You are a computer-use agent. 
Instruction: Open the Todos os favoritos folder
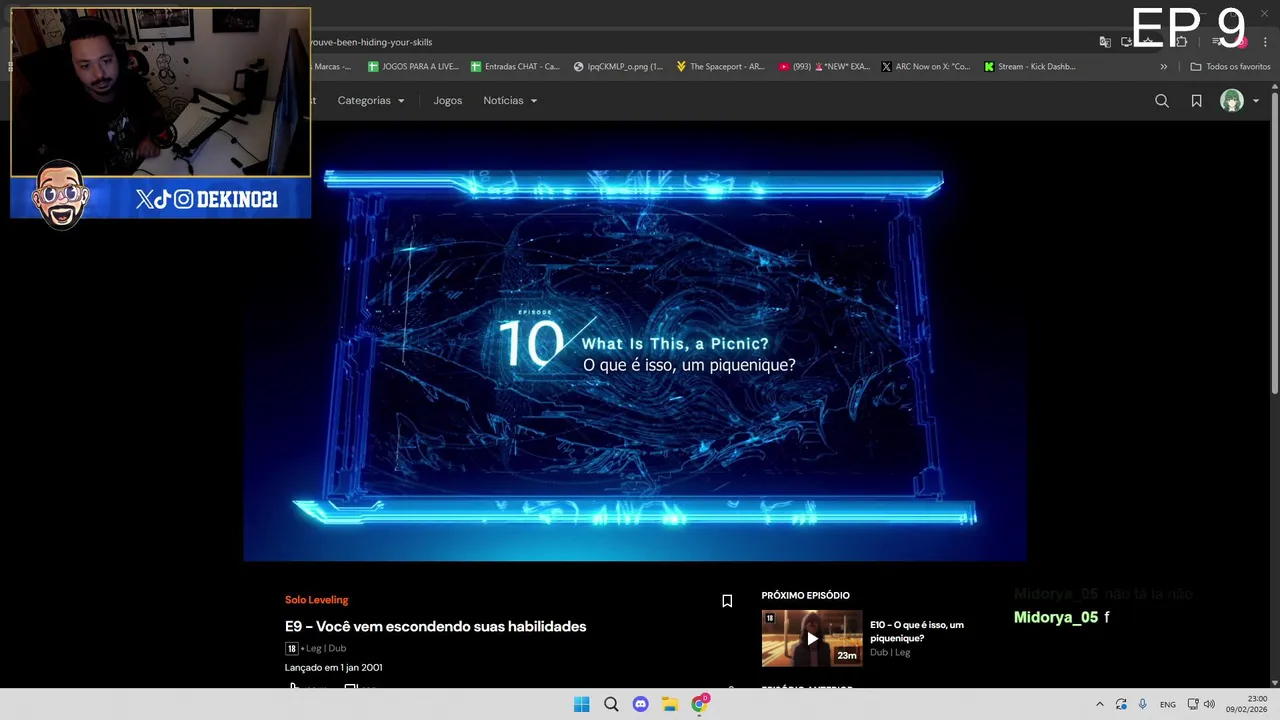pos(1230,67)
